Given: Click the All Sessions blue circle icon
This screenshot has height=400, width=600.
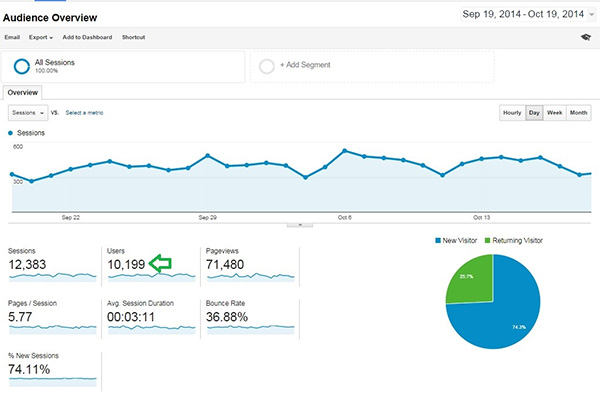Looking at the screenshot, I should point(21,66).
